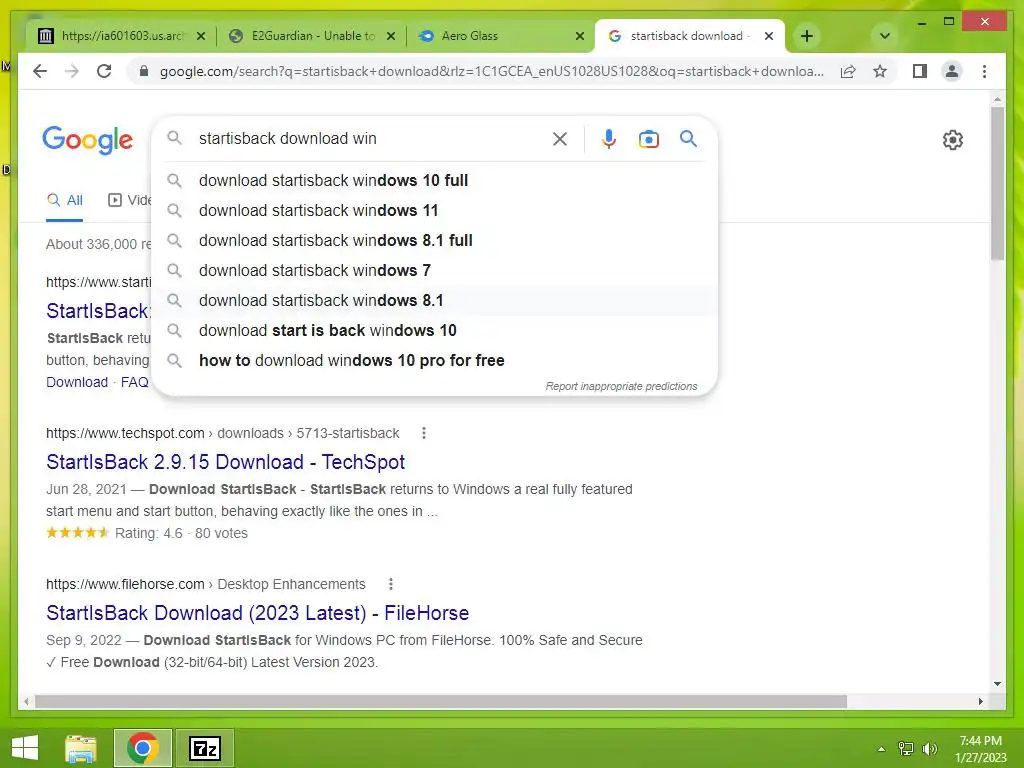Image resolution: width=1024 pixels, height=768 pixels.
Task: Open StartIsBack Download (2023 Latest) - FileHorse
Action: 257,613
